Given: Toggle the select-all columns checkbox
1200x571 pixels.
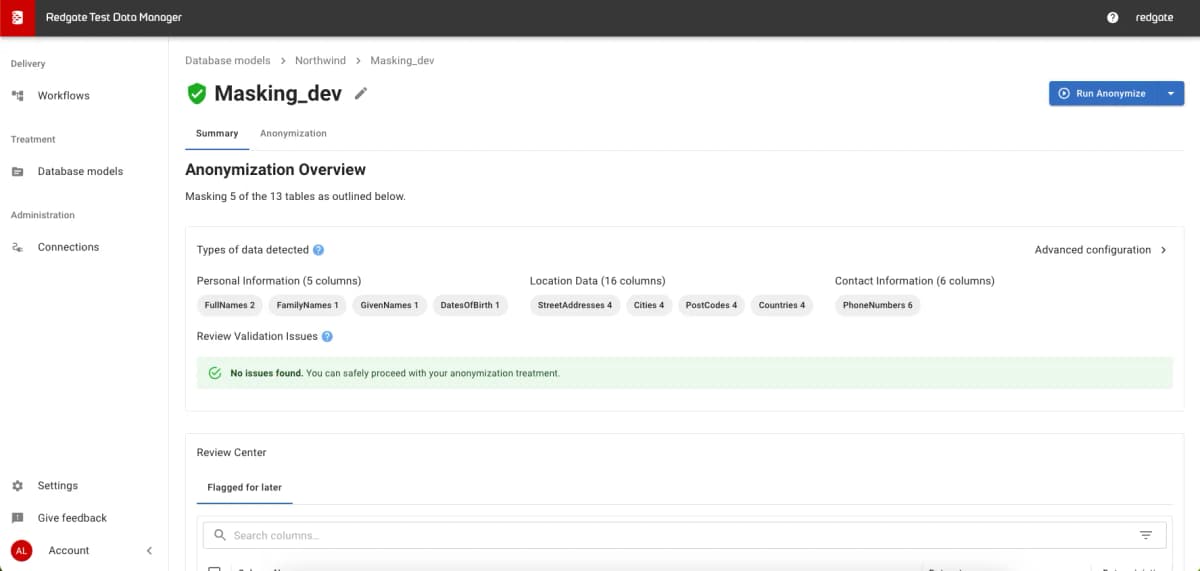Looking at the screenshot, I should click(214, 568).
